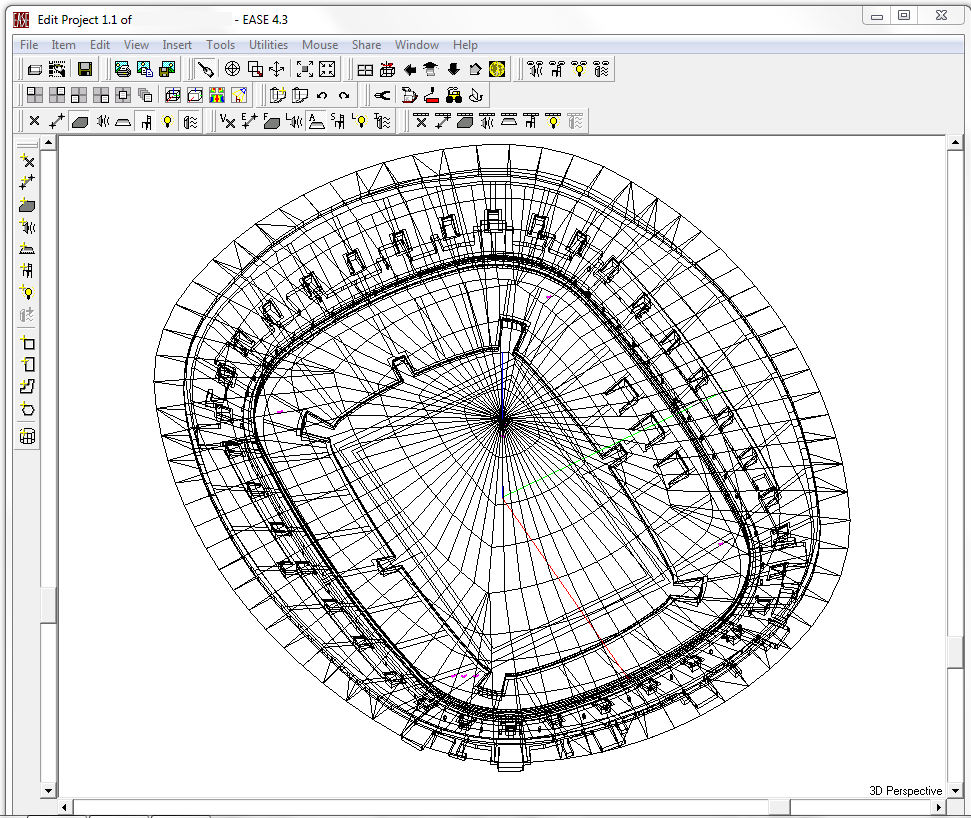
Task: Activate the zoom window tool
Action: [255, 69]
